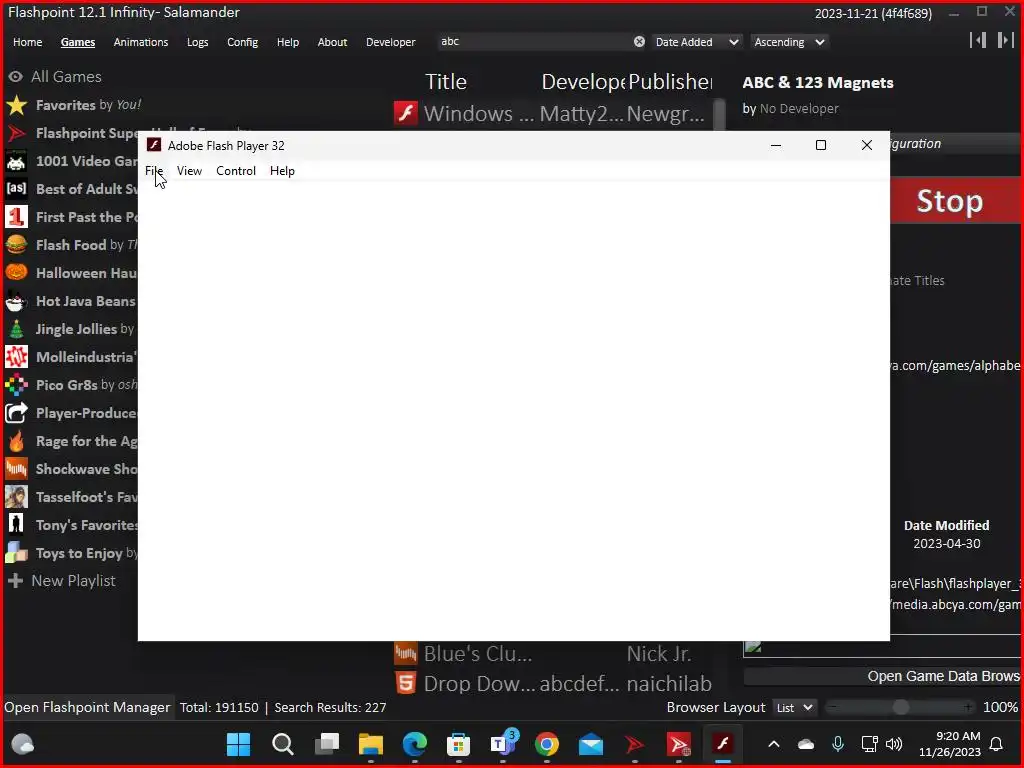Screen dimensions: 1024x768
Task: Click the Stop button for running game
Action: point(953,201)
